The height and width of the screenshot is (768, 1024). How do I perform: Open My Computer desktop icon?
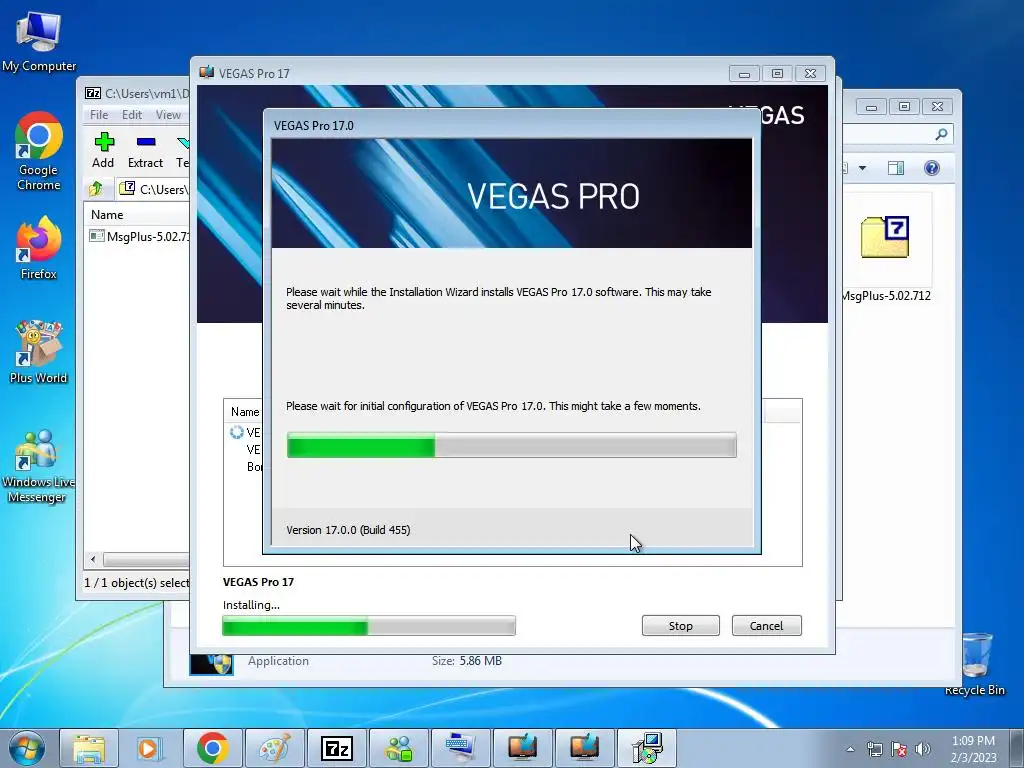point(39,40)
